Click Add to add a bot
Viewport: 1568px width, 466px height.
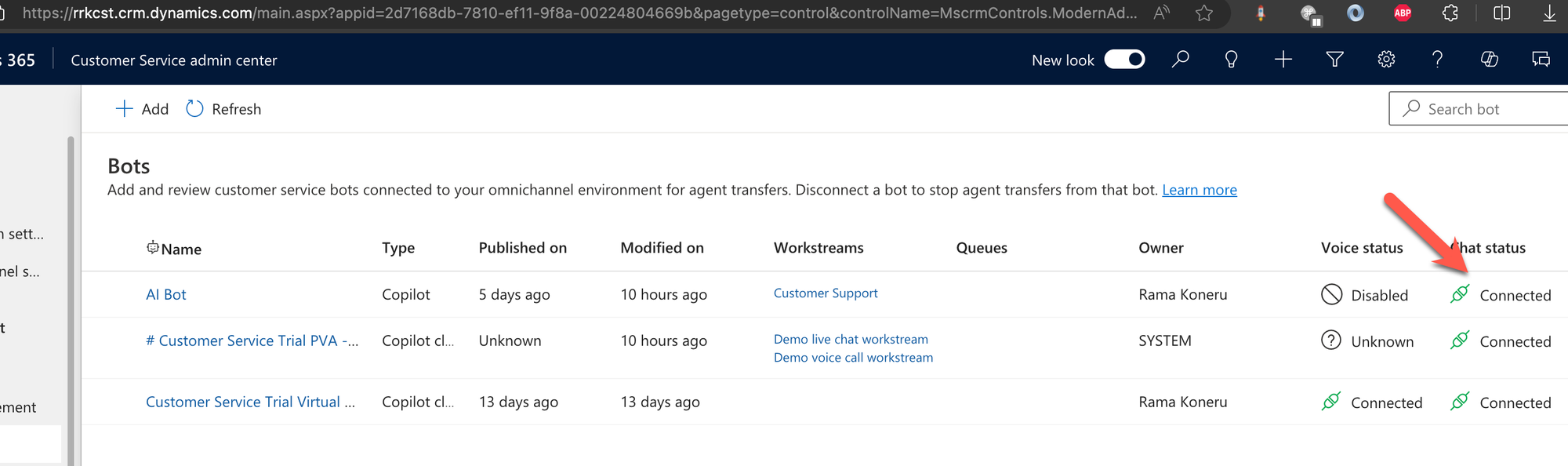click(x=142, y=109)
